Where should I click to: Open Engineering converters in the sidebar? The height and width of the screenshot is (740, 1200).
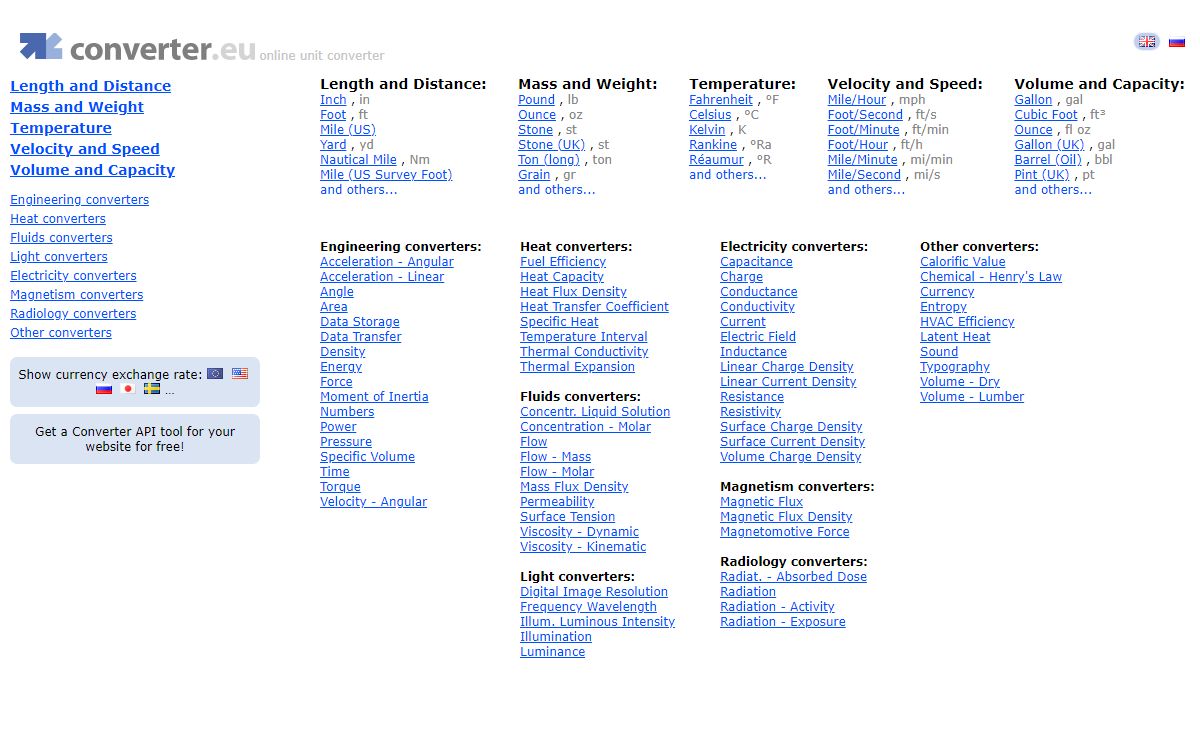click(79, 200)
